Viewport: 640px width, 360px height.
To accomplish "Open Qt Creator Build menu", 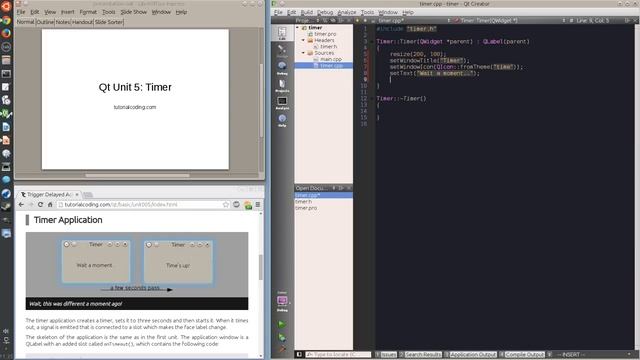I will point(307,13).
